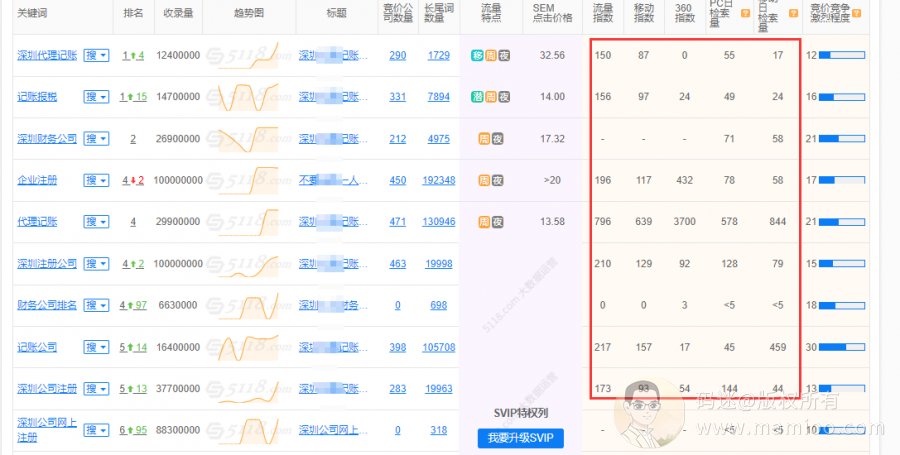Click 周 badge in 深圳财务公司 row

[x=484, y=139]
